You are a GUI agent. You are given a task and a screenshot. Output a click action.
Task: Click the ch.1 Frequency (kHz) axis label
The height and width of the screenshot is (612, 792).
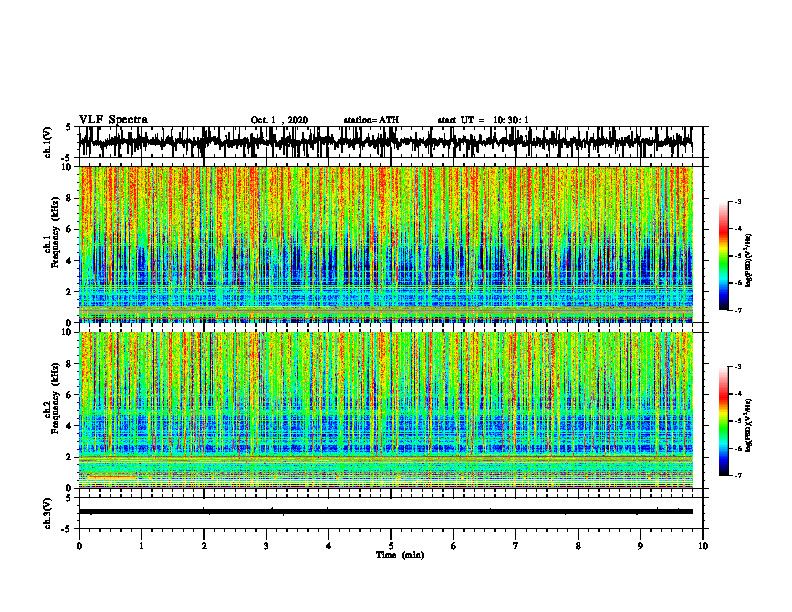pos(53,232)
